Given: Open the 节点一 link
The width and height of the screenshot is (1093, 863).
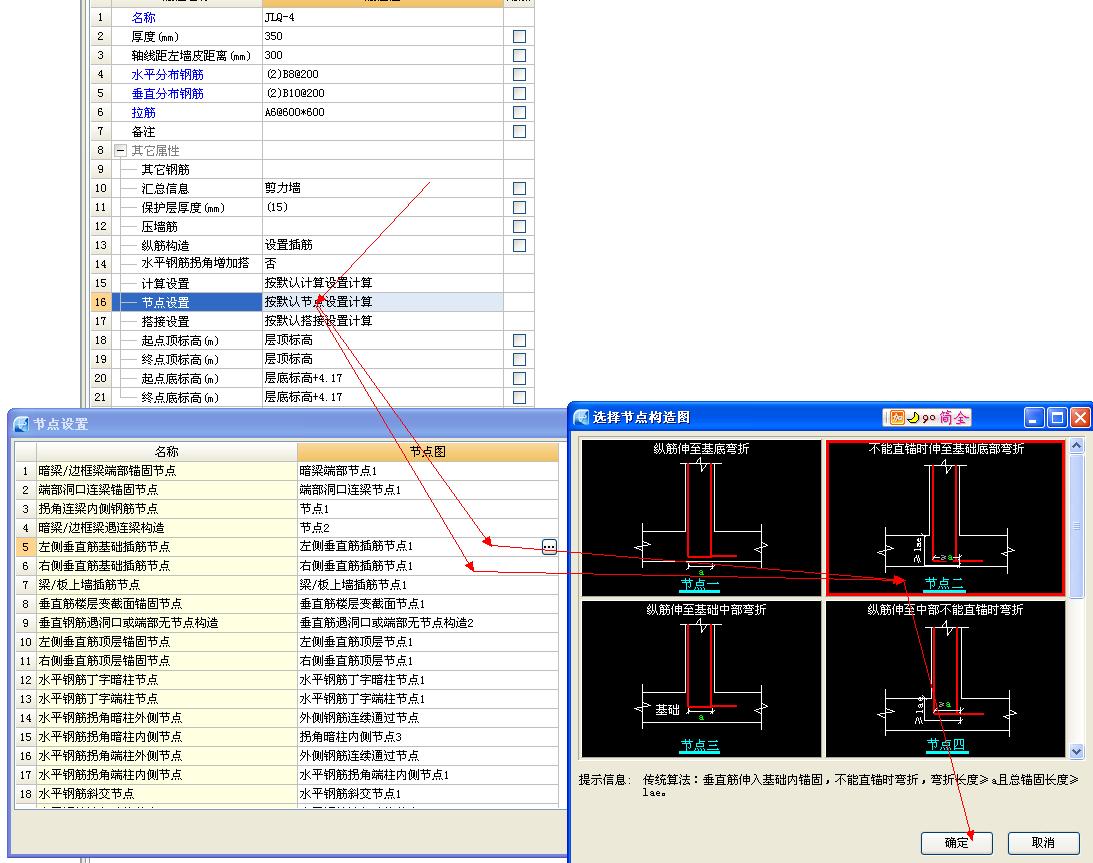Looking at the screenshot, I should tap(699, 584).
